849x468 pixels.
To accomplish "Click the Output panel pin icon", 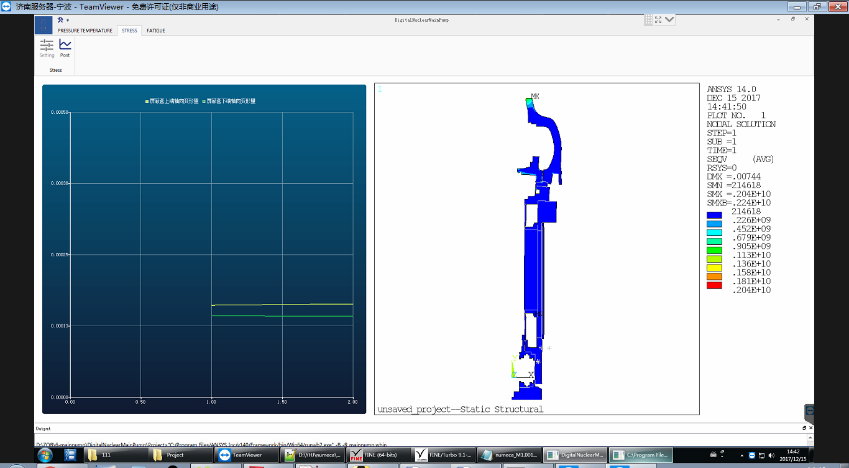I will [804, 428].
